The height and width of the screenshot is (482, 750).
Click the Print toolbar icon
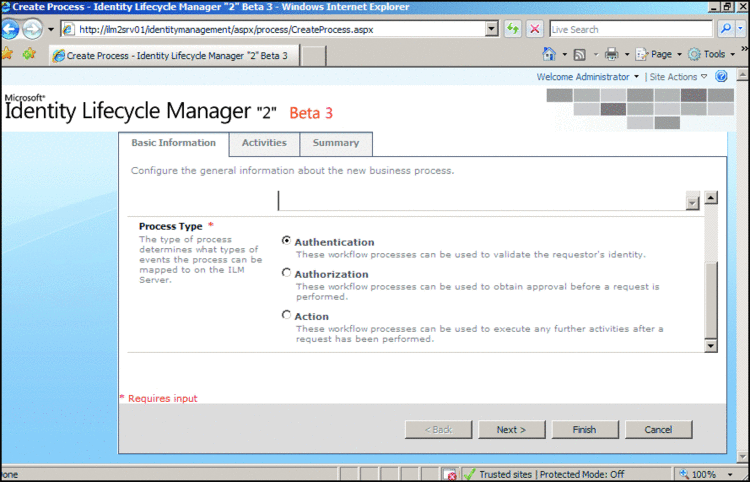pos(612,55)
